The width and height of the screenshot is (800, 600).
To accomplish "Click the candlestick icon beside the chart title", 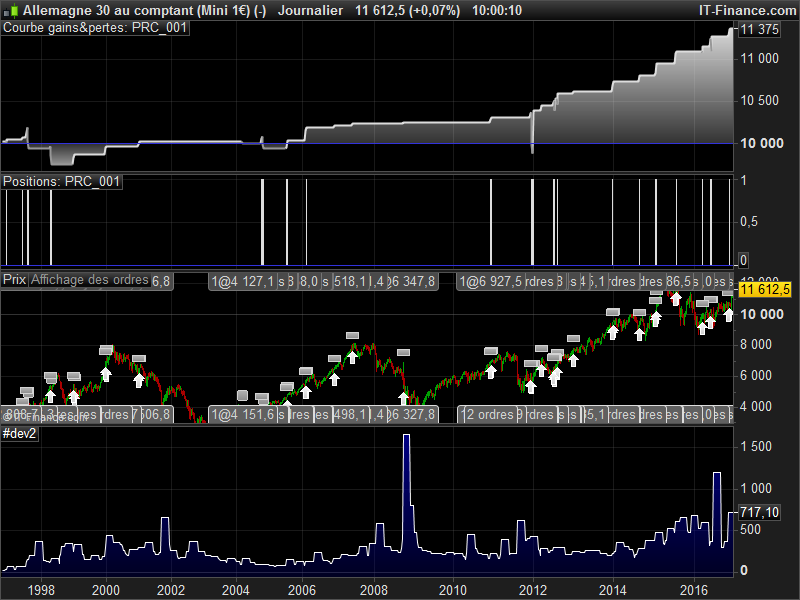I will (11, 10).
